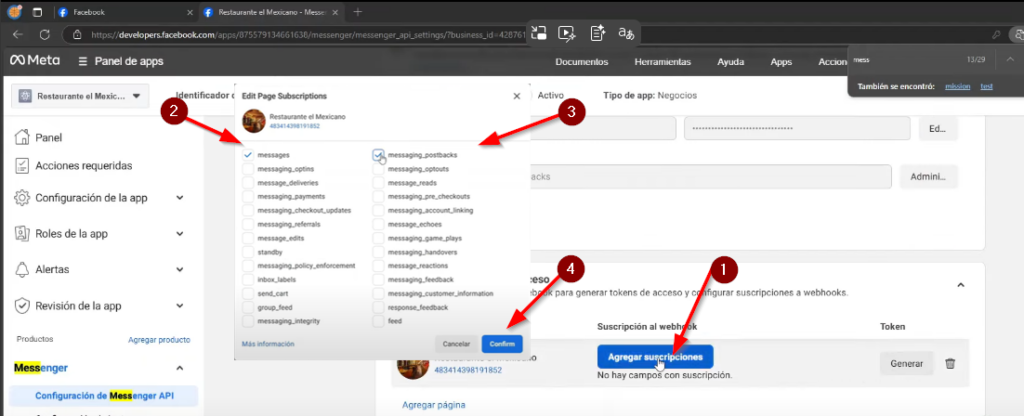Toggle the messaging_postbacks checkbox
The height and width of the screenshot is (416, 1024).
[x=378, y=155]
